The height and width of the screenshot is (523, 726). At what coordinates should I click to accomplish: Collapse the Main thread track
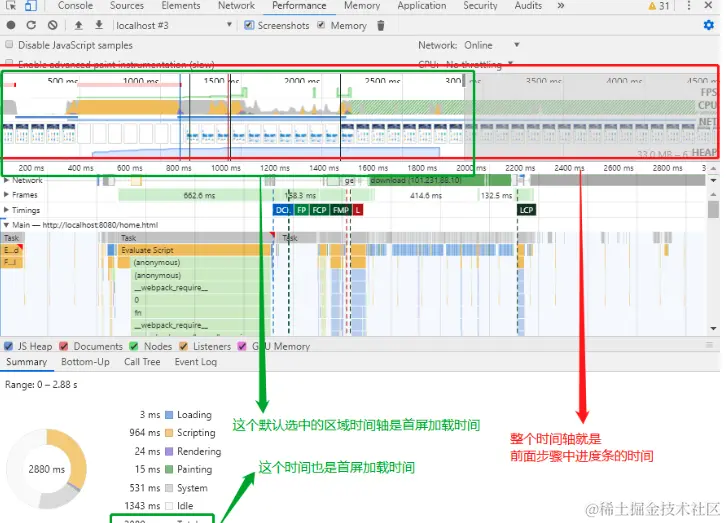coord(6,225)
